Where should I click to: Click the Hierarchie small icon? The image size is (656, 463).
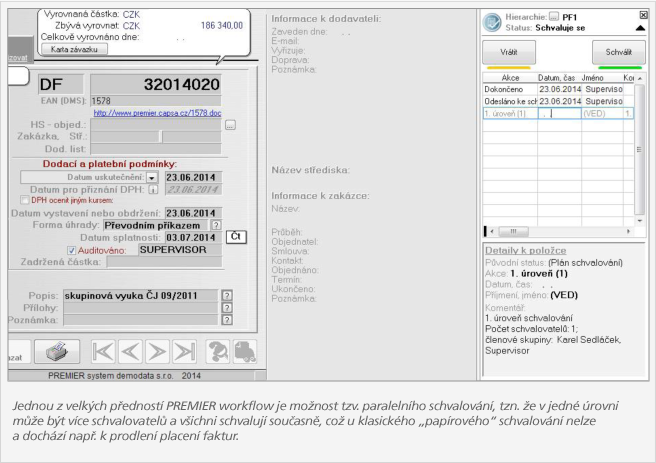[554, 17]
